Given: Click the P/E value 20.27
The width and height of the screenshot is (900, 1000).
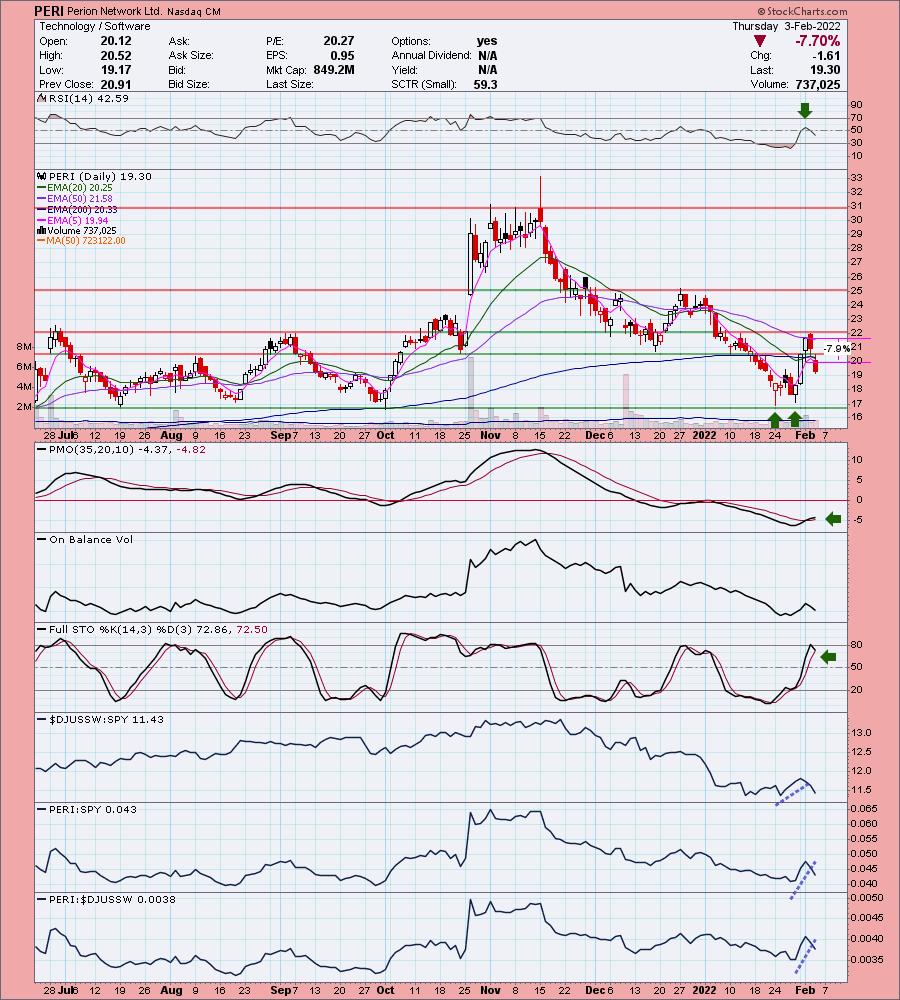Looking at the screenshot, I should click(338, 41).
